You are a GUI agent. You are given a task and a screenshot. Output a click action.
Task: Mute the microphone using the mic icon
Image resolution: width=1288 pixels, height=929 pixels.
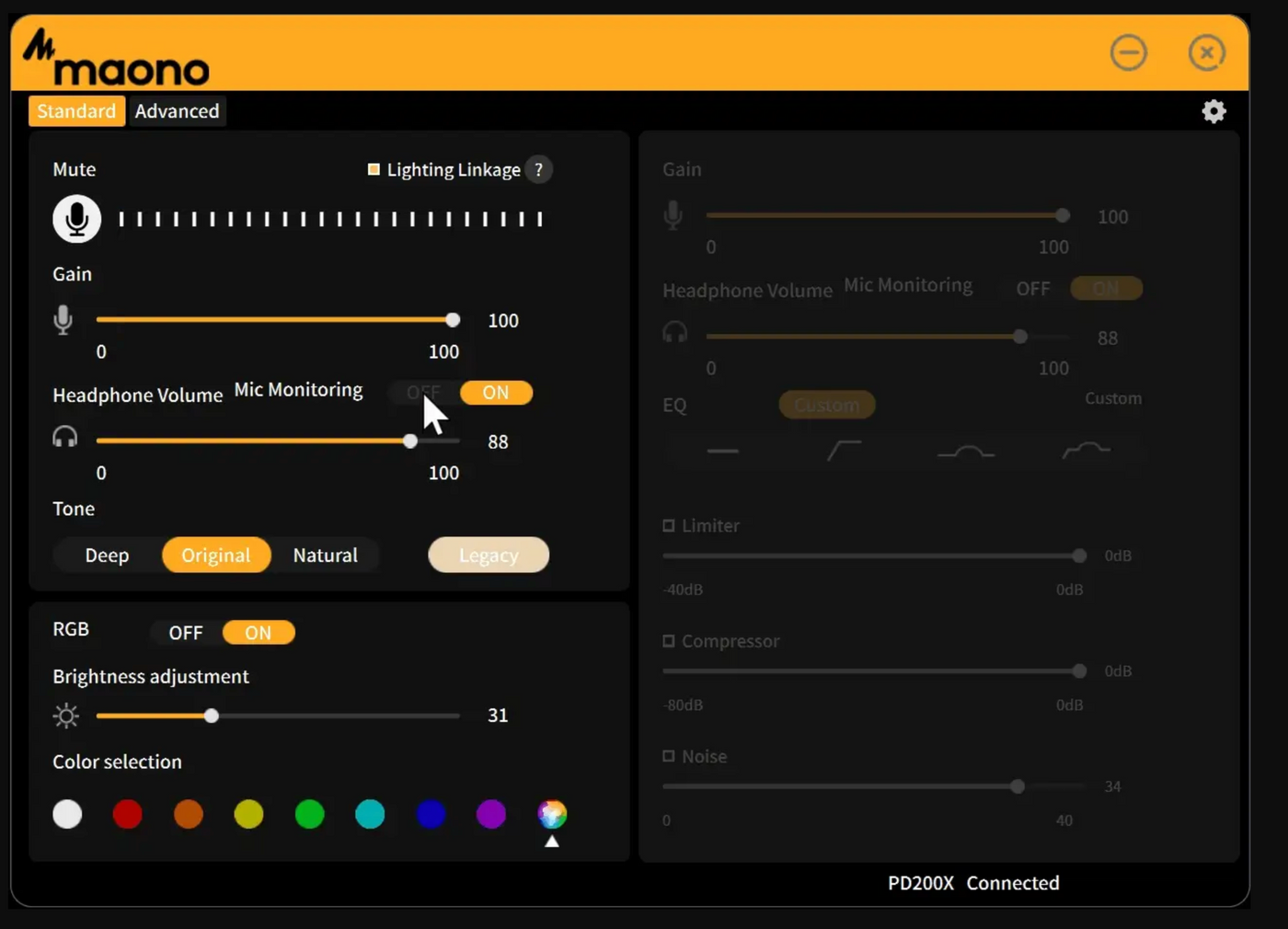pos(76,218)
